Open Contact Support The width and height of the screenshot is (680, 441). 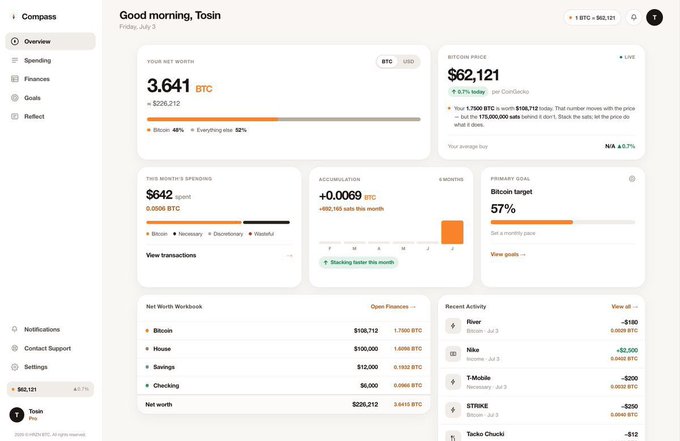pyautogui.click(x=50, y=348)
